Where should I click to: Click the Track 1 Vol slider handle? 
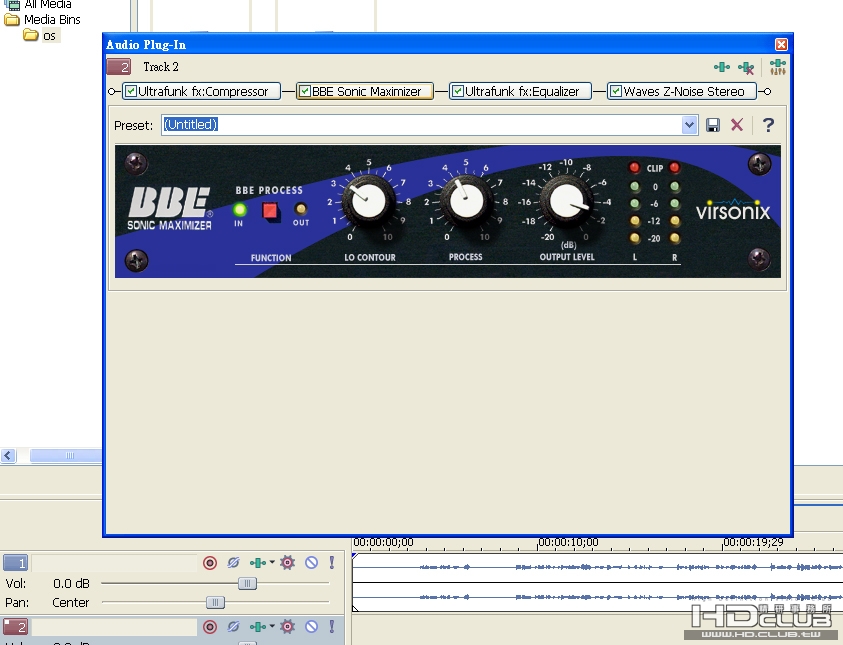click(x=247, y=584)
